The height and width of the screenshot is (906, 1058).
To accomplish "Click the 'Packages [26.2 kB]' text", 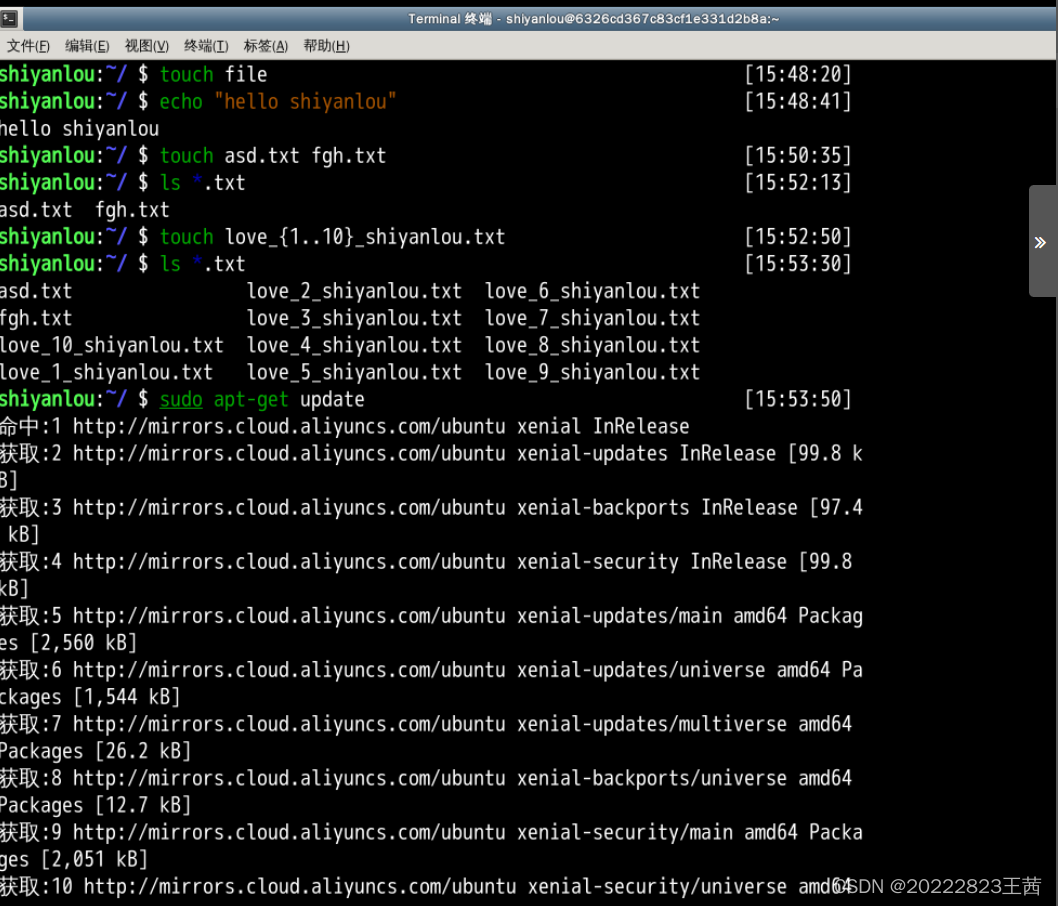I will (95, 752).
